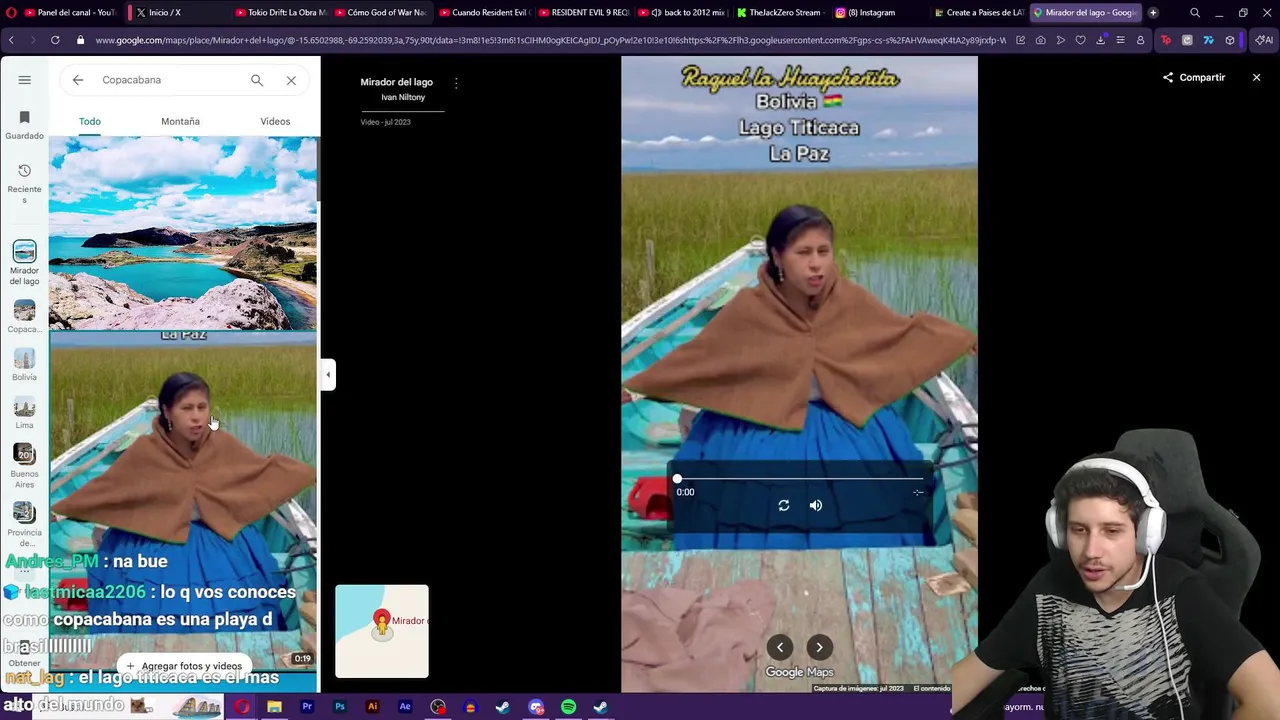Open Premiere Pro from the taskbar

coord(307,707)
